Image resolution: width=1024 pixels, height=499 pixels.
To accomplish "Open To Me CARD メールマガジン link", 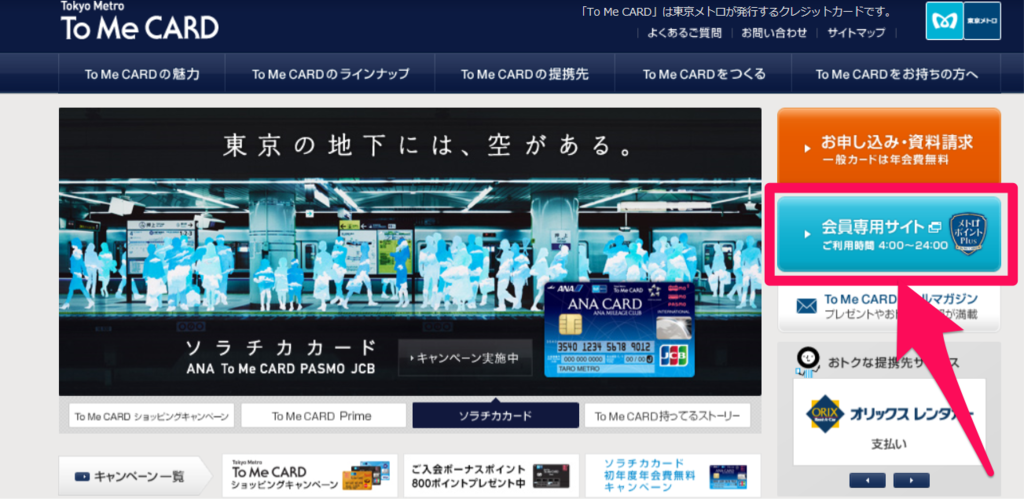I will tap(889, 308).
